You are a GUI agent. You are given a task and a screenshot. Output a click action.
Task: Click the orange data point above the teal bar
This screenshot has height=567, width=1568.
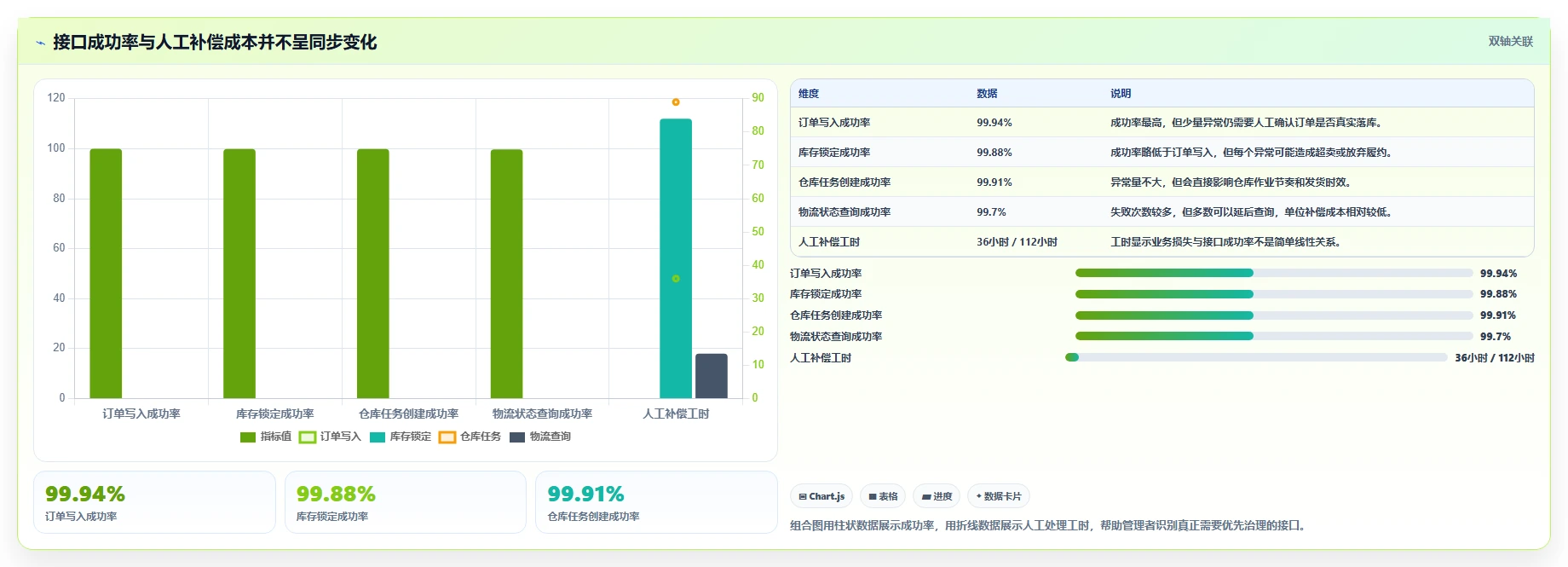point(676,102)
